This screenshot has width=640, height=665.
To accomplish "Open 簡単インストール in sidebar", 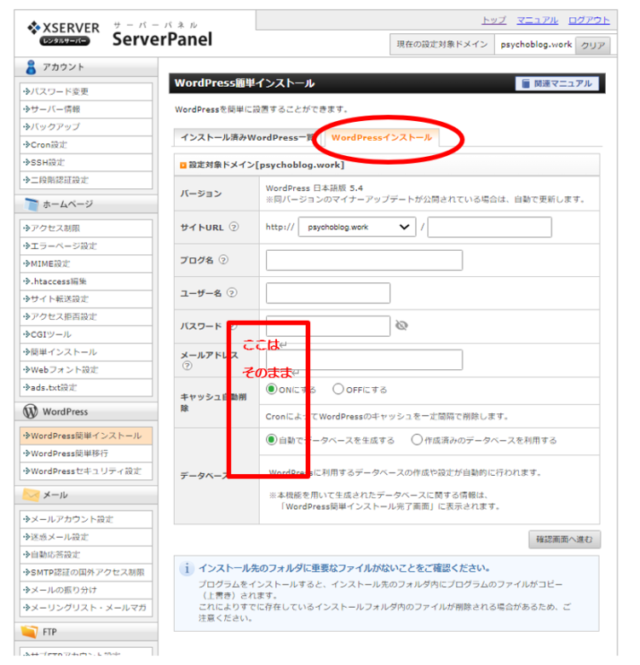I will click(86, 352).
